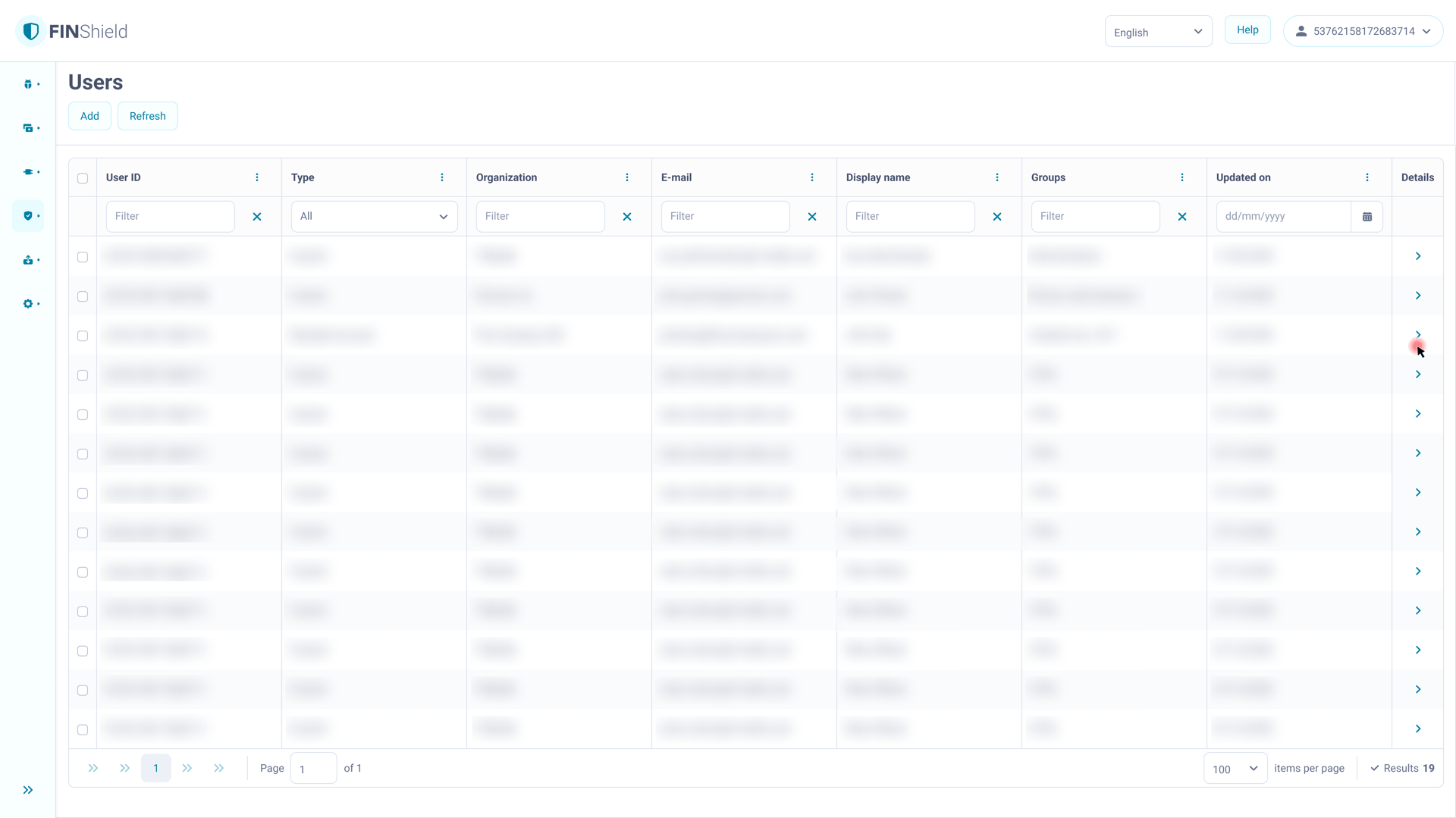Check the first user row checkbox
Viewport: 1456px width, 818px height.
point(83,257)
